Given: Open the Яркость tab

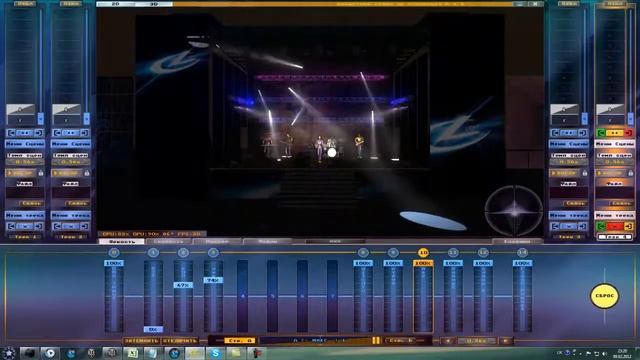Looking at the screenshot, I should 122,242.
